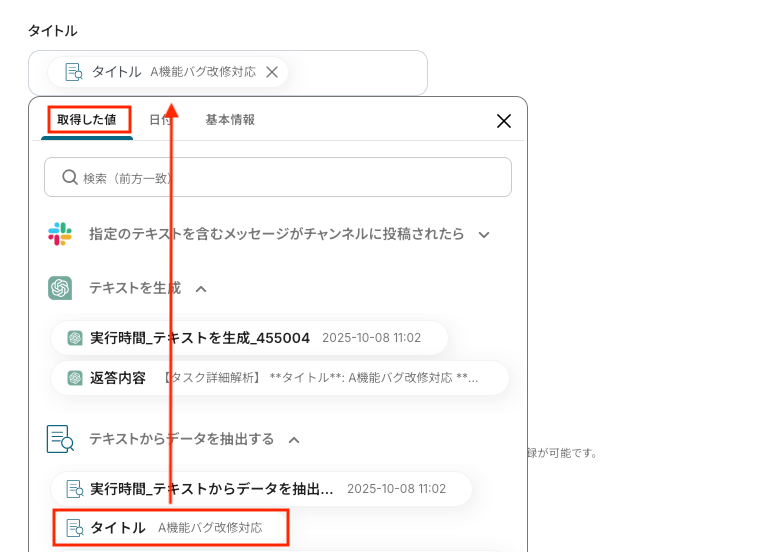Focus the 検索（前方一致）search field

tap(278, 177)
